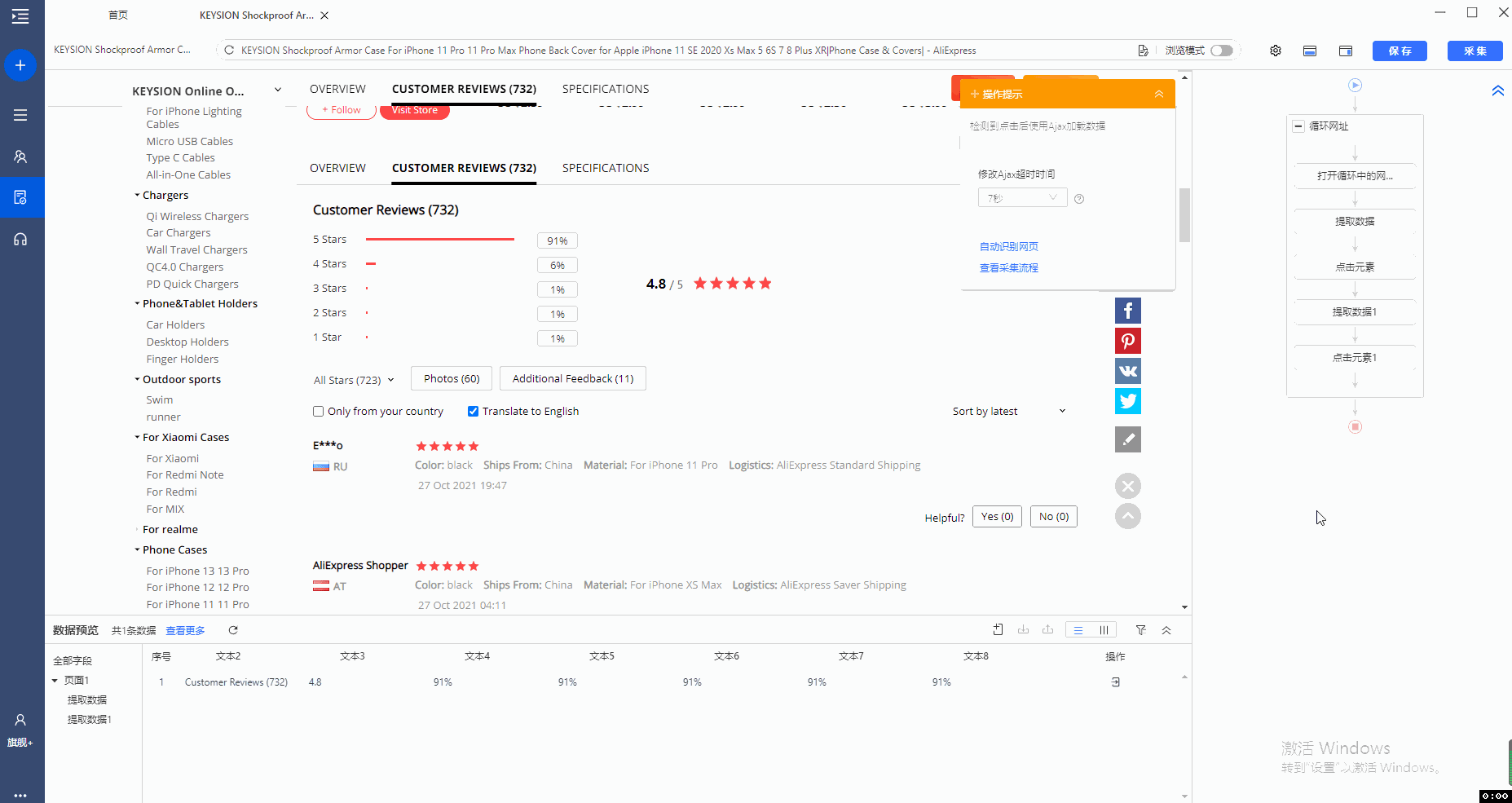Image resolution: width=1512 pixels, height=803 pixels.
Task: Expand the KEYSION Online store dropdown arrow
Action: click(x=278, y=90)
